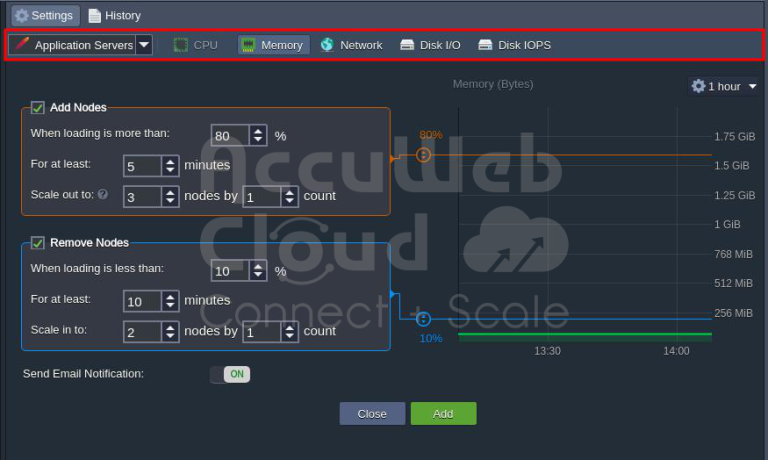The image size is (768, 460).
Task: Select the Memory trigger icon
Action: pyautogui.click(x=247, y=45)
